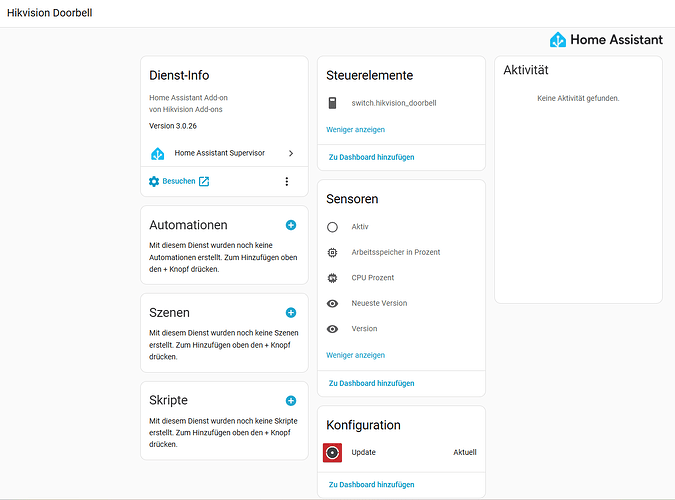Click the Version 3.0.26 text
Viewport: 675px width, 500px height.
point(173,126)
